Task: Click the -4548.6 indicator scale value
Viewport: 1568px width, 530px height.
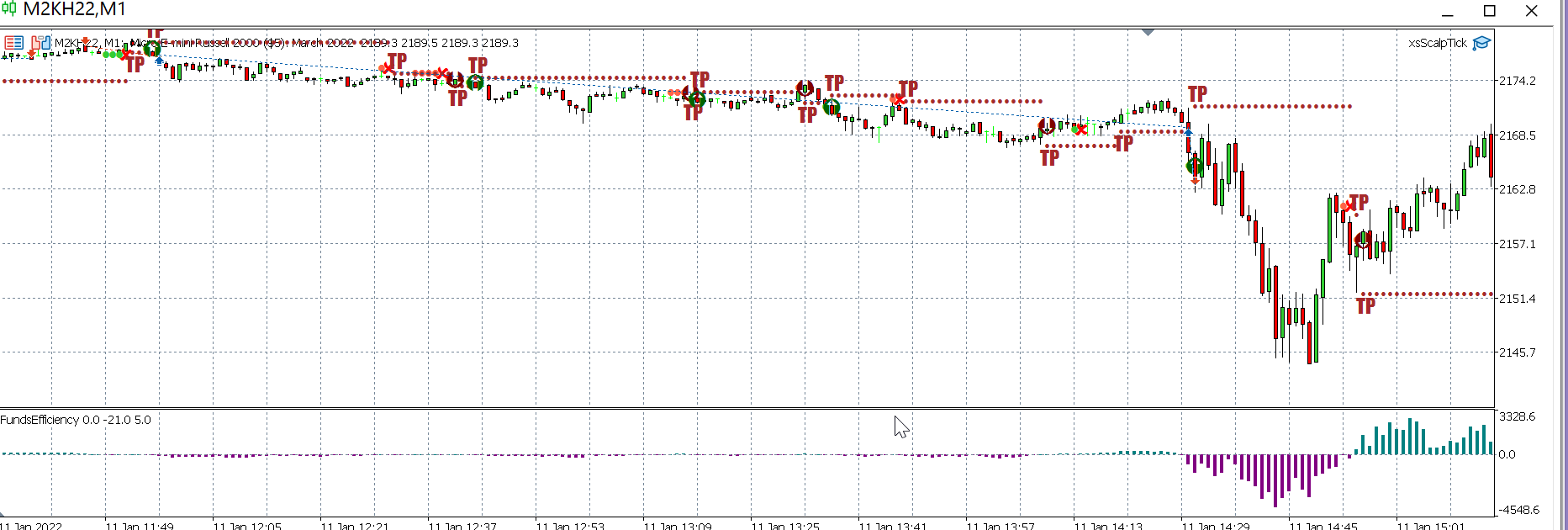Action: pos(1519,510)
